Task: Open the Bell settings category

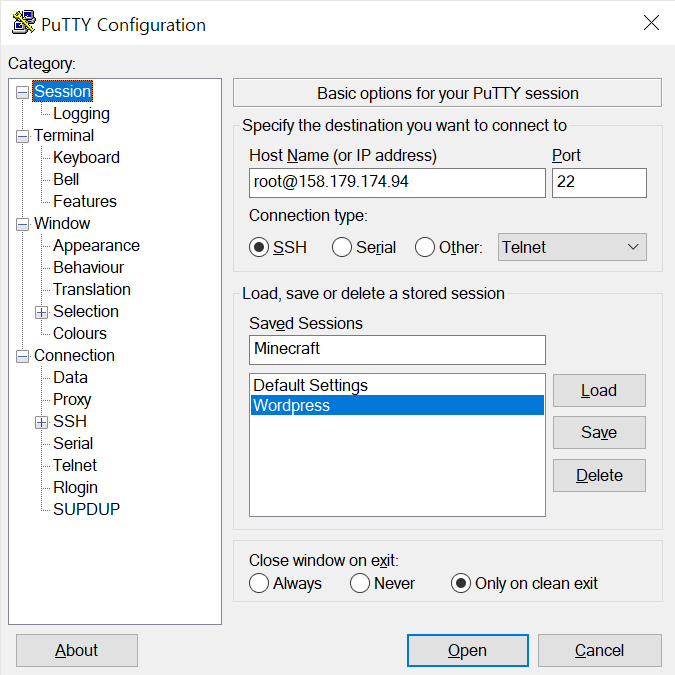Action: (x=66, y=180)
